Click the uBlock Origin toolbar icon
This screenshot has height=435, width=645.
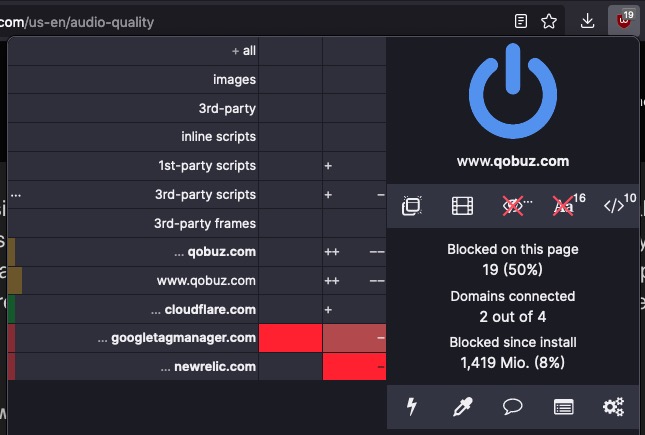pyautogui.click(x=624, y=21)
